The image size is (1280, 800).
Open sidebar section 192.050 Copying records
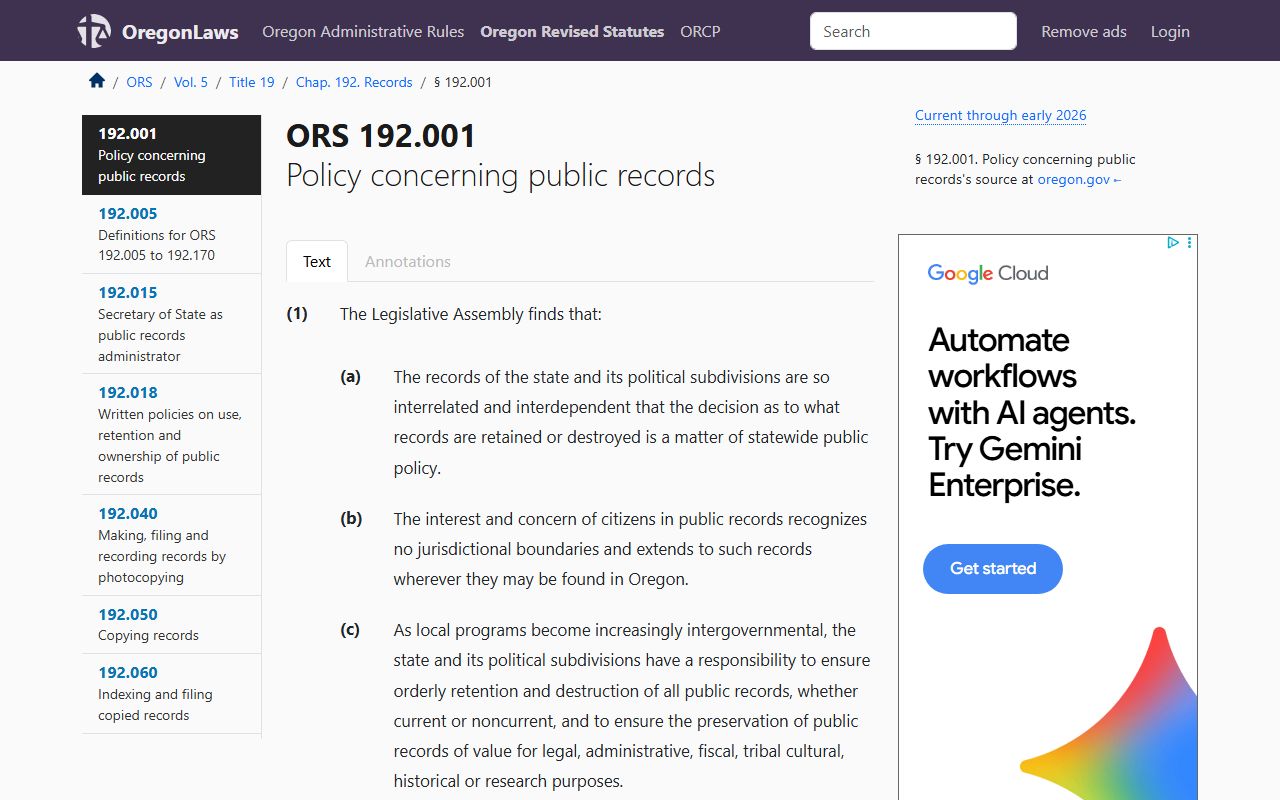171,624
